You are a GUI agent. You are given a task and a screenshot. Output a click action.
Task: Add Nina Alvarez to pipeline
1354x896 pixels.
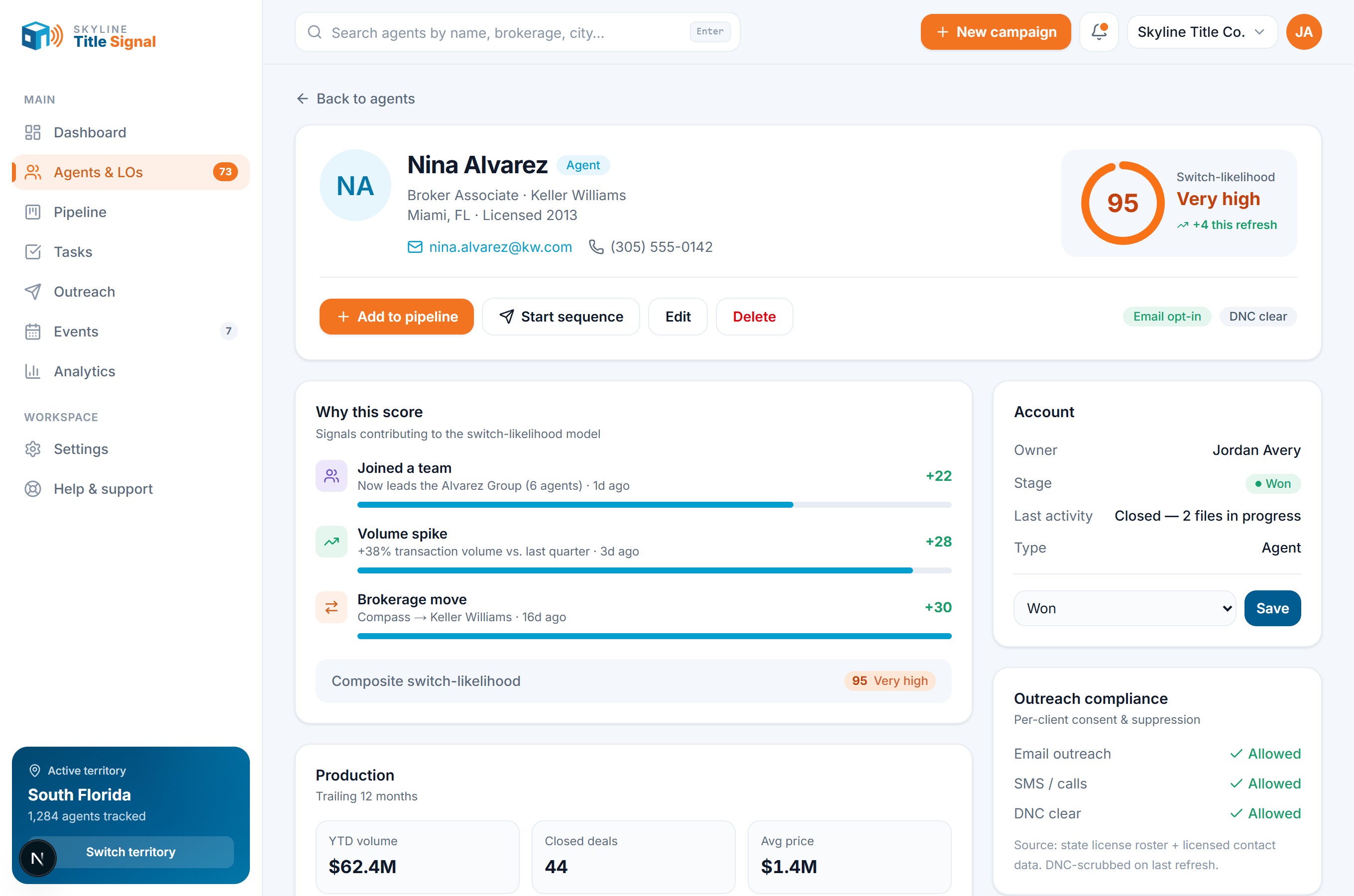coord(396,317)
